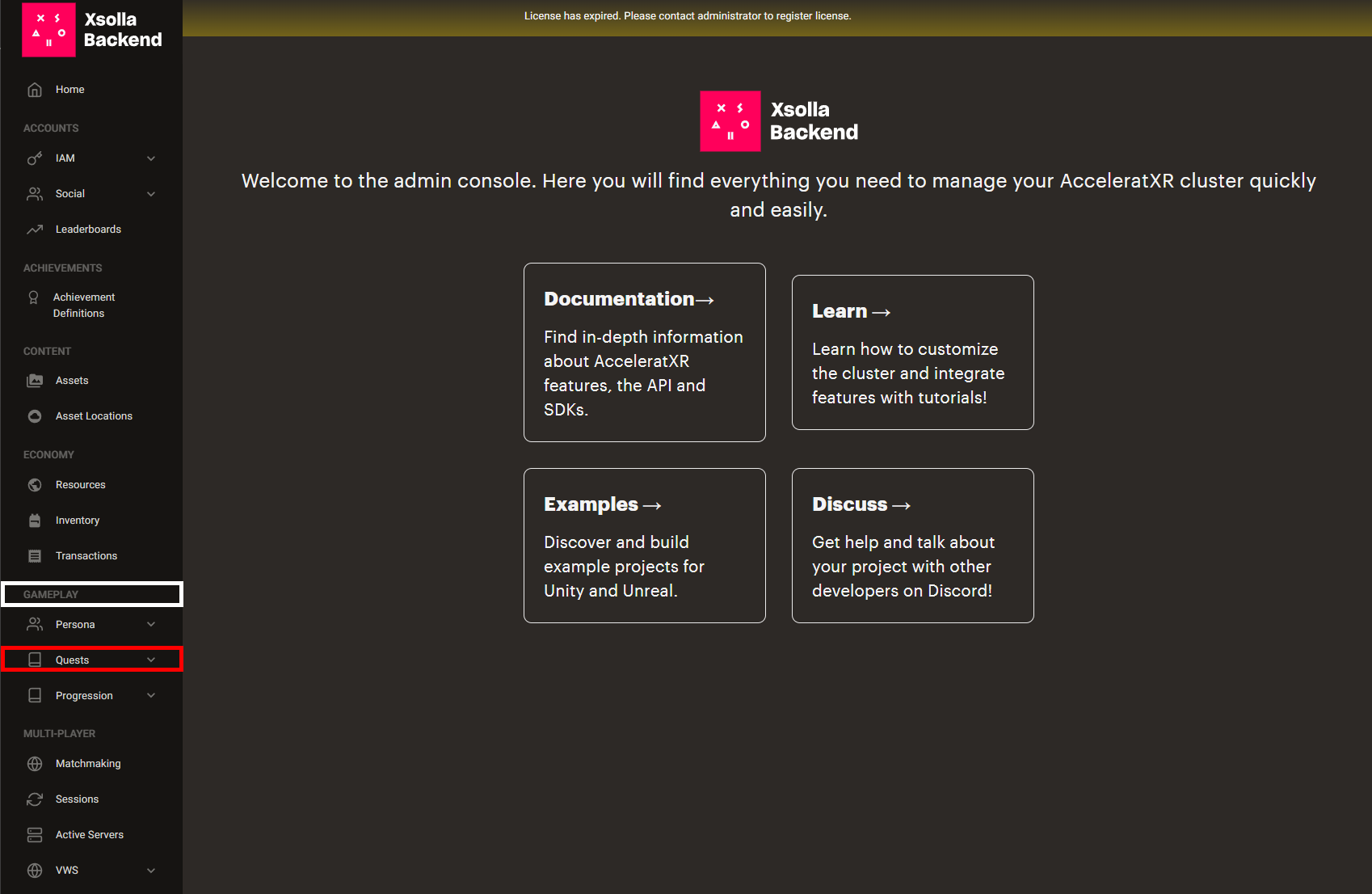
Task: Open the Active Servers menu item
Action: (x=91, y=835)
